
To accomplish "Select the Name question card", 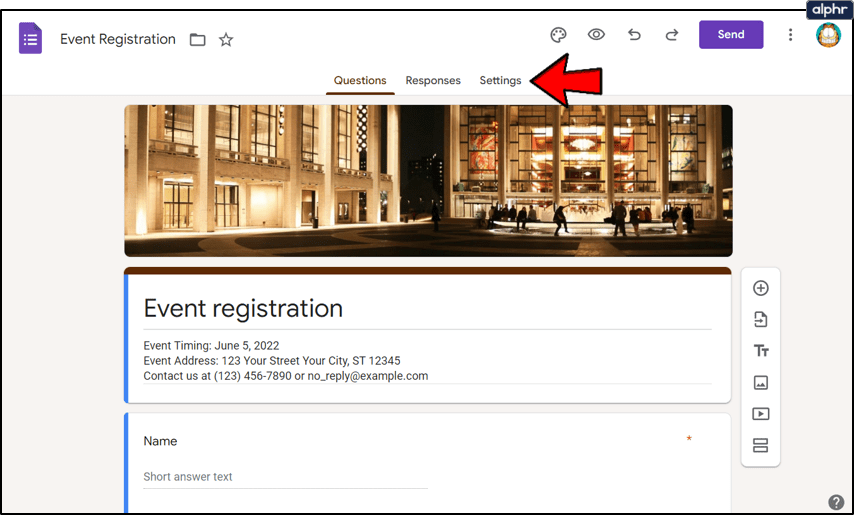I will click(x=428, y=463).
